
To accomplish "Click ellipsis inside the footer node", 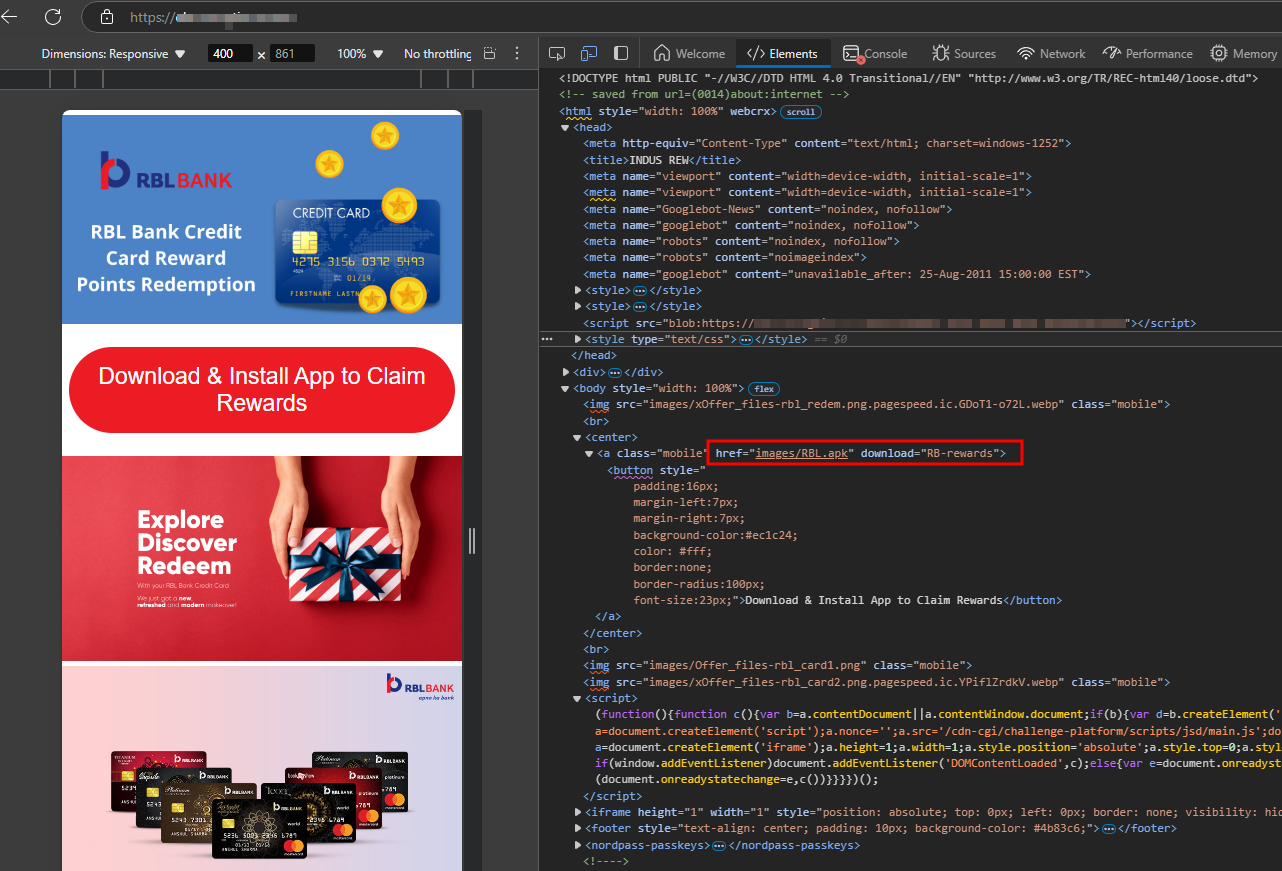I will [1111, 829].
